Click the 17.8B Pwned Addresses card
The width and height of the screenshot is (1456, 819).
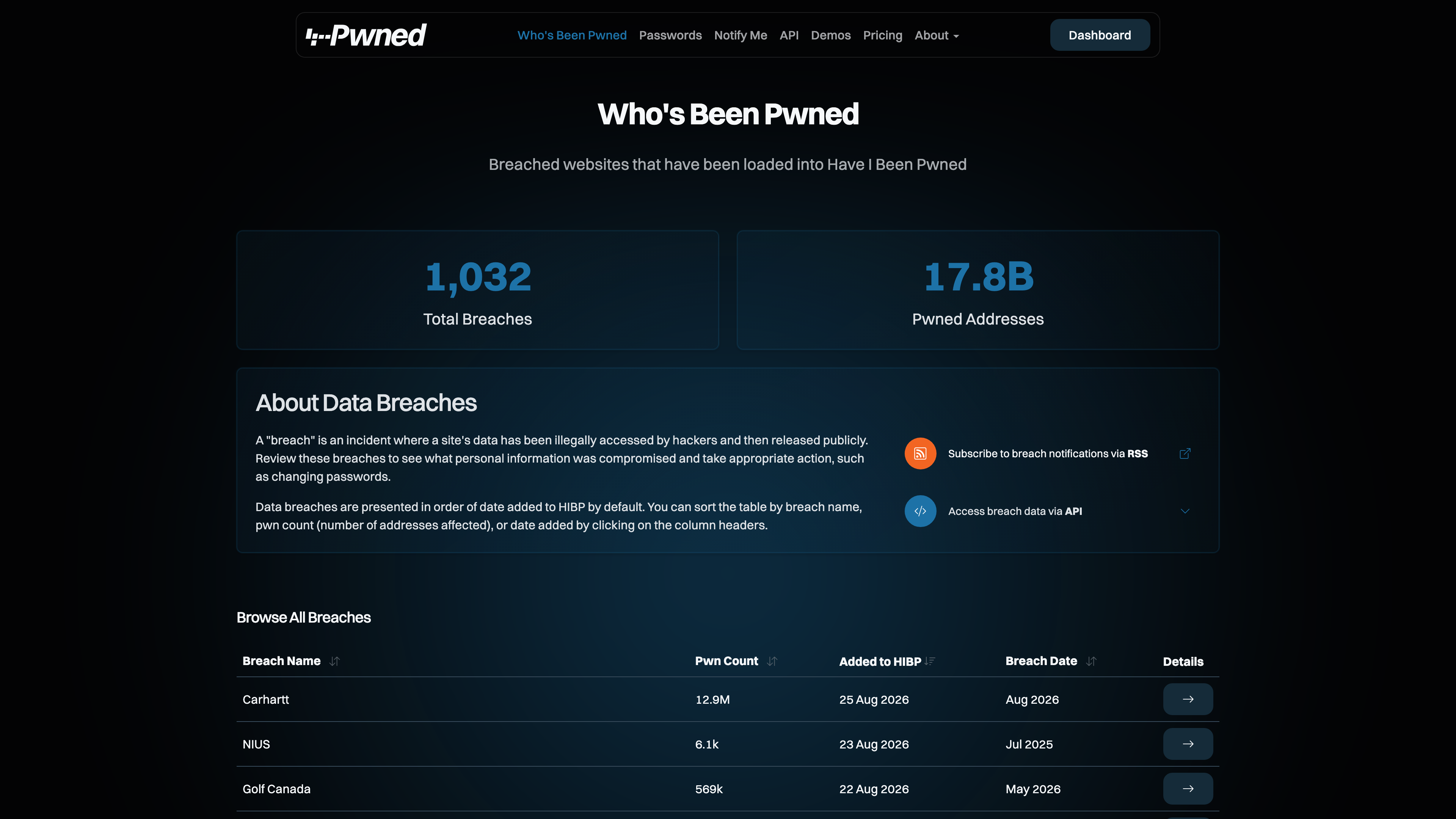click(x=978, y=290)
